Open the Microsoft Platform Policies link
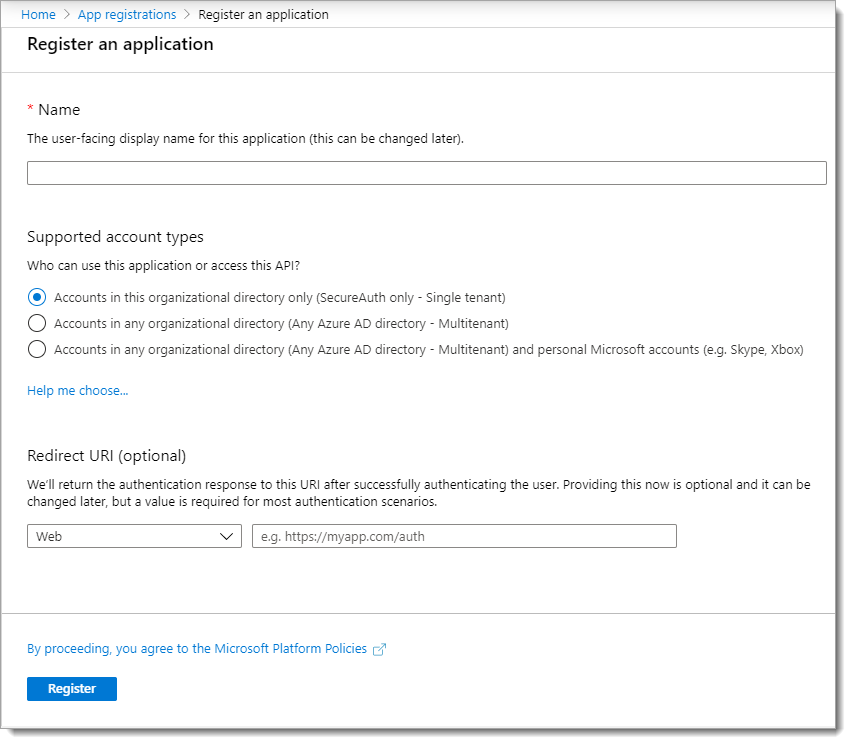 [x=197, y=648]
